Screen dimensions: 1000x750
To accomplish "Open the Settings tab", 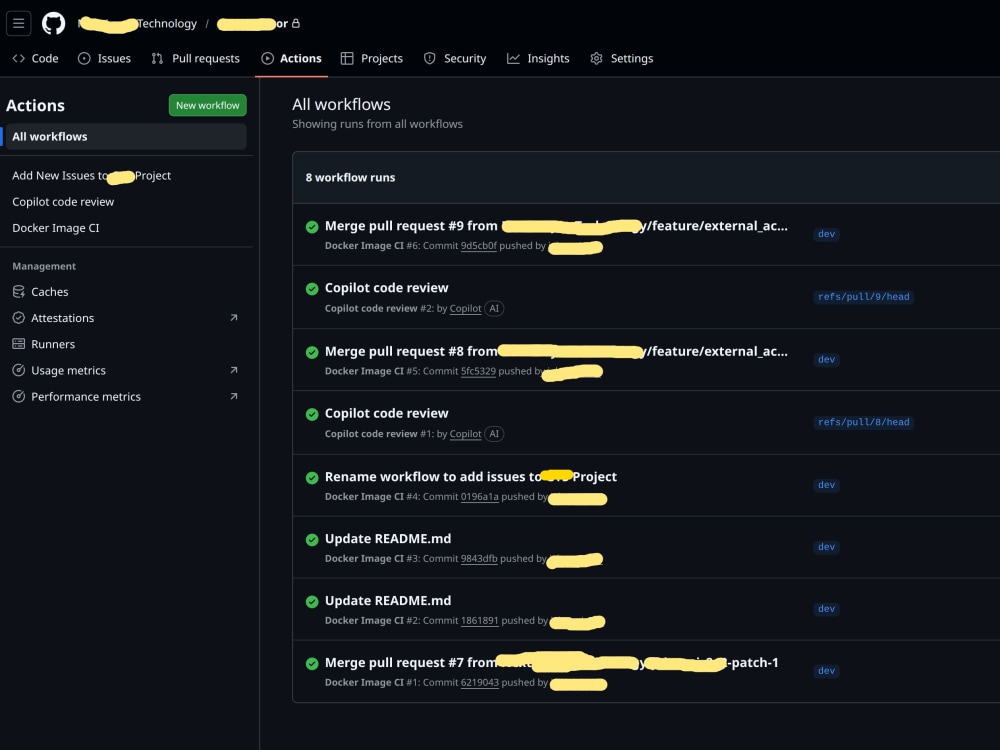I will [622, 59].
